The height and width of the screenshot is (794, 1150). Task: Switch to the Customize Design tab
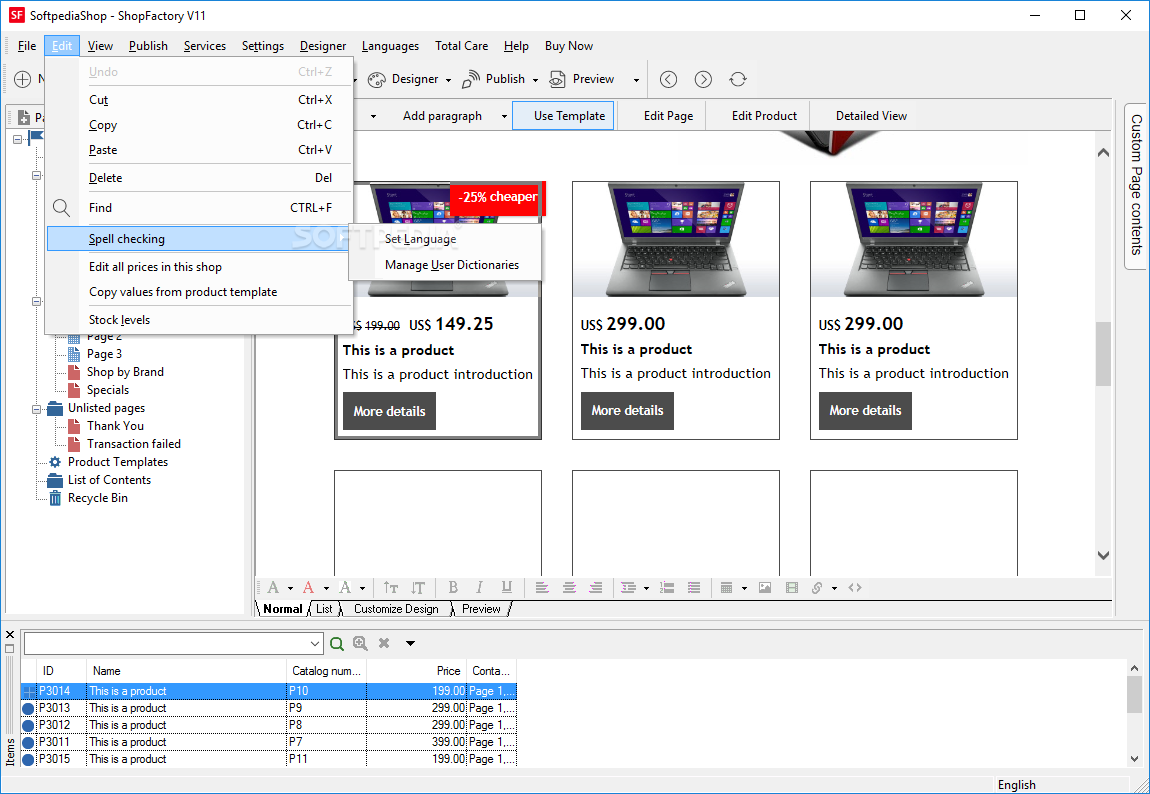point(396,609)
